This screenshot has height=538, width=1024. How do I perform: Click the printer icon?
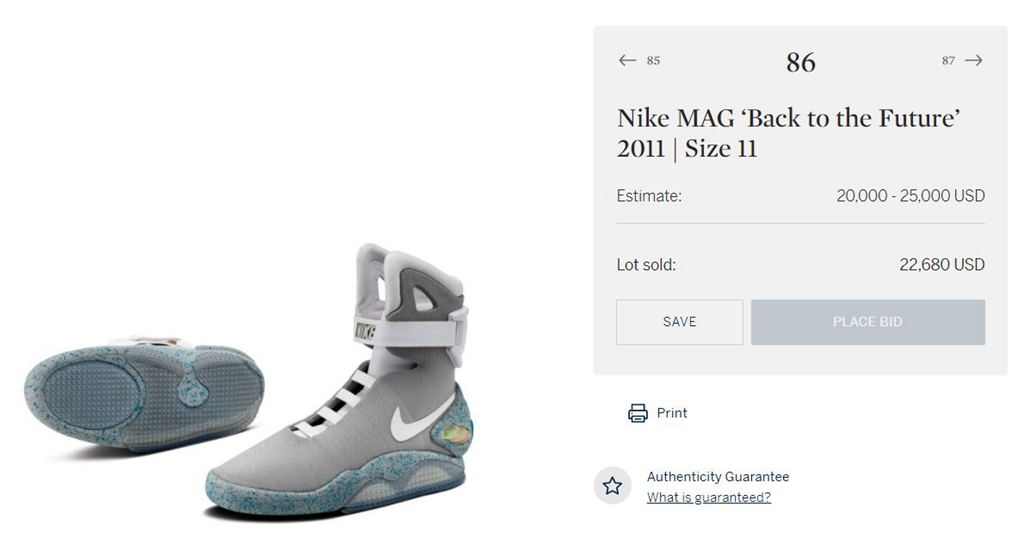[637, 413]
